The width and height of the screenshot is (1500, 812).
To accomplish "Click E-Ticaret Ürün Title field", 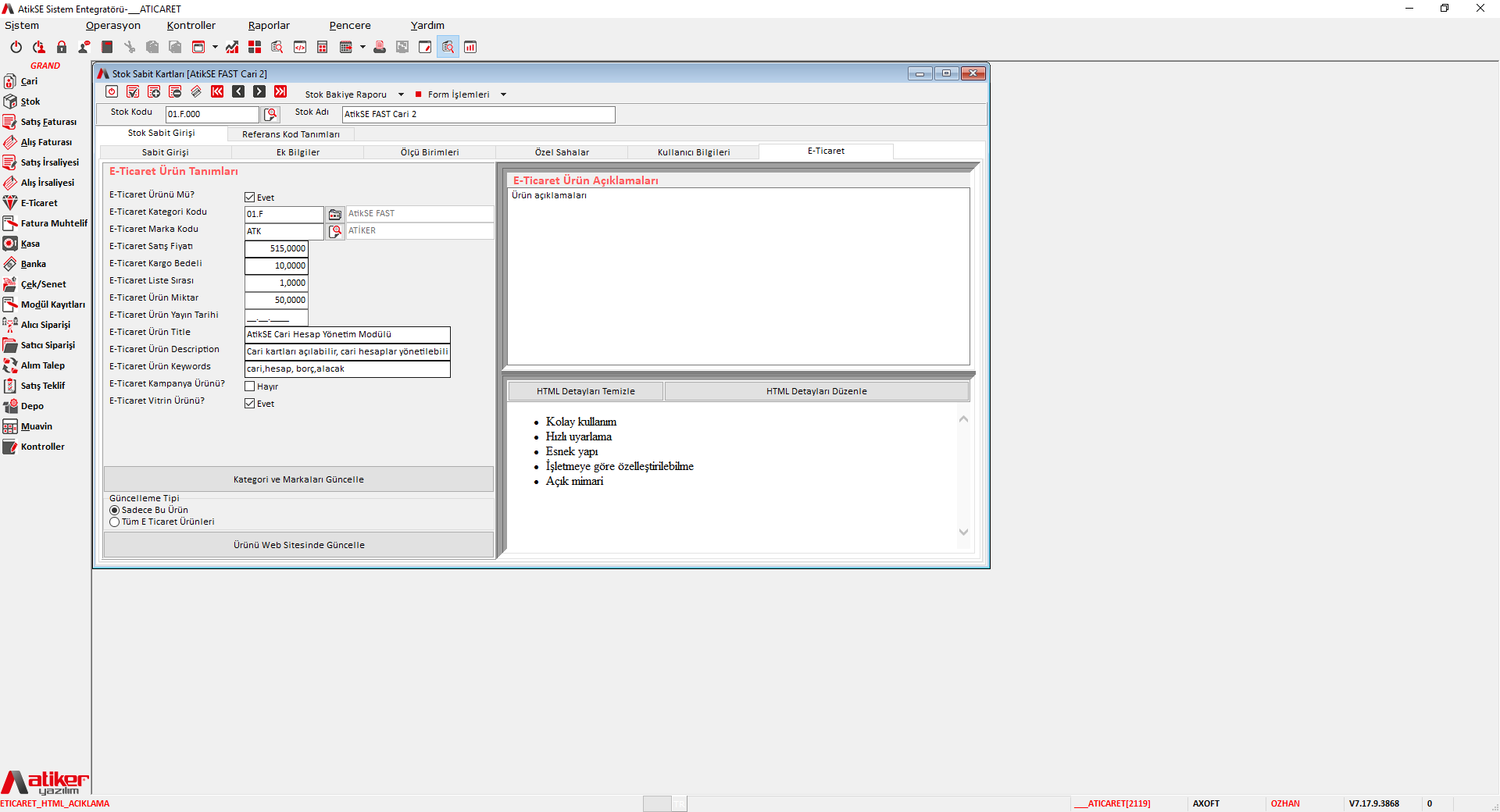I will (x=348, y=334).
